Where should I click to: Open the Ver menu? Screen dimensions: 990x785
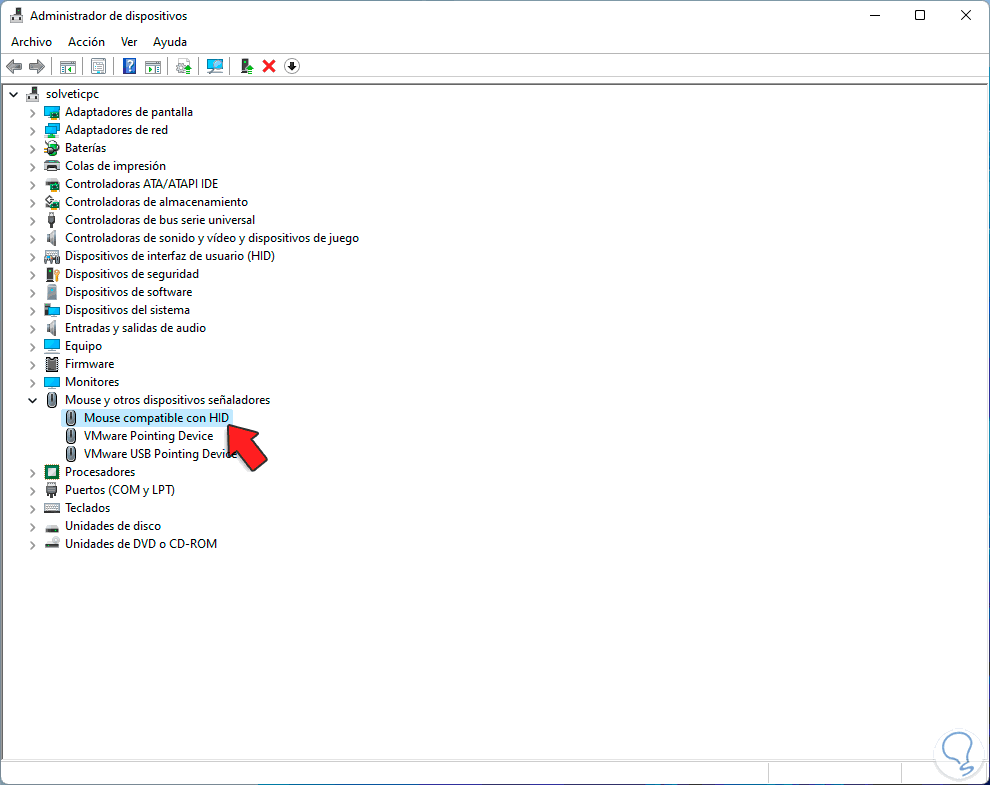pos(129,42)
